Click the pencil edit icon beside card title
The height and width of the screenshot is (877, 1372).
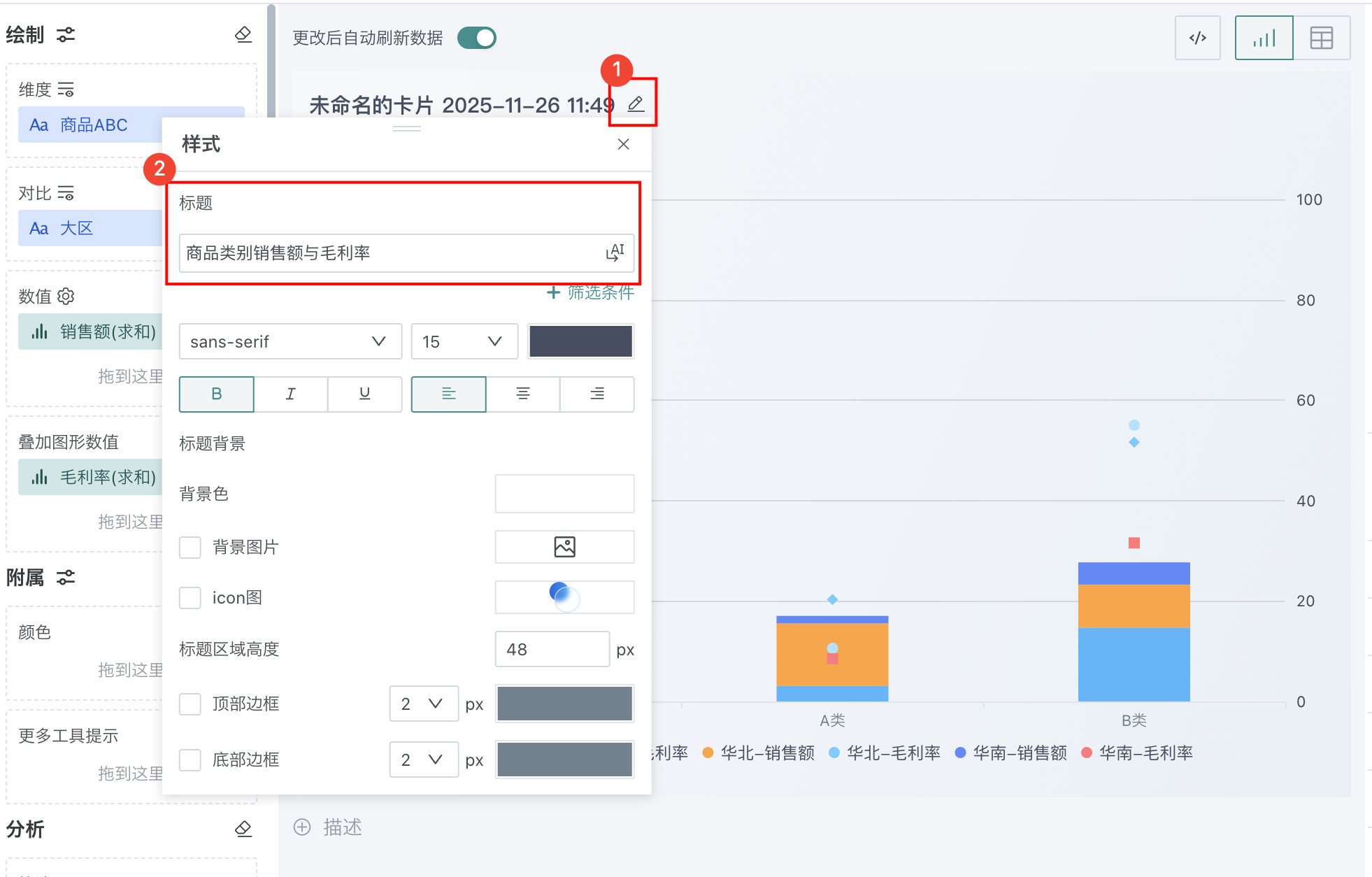click(x=635, y=104)
